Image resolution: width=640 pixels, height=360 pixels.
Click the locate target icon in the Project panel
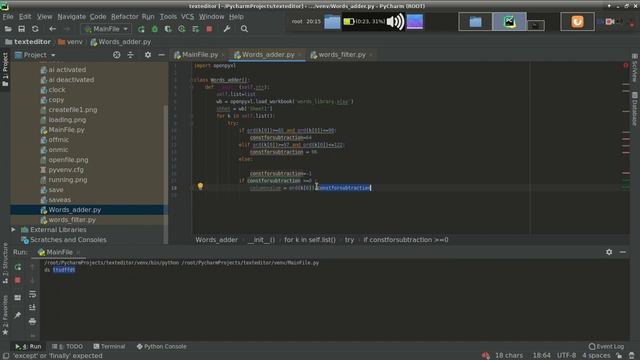click(x=117, y=55)
